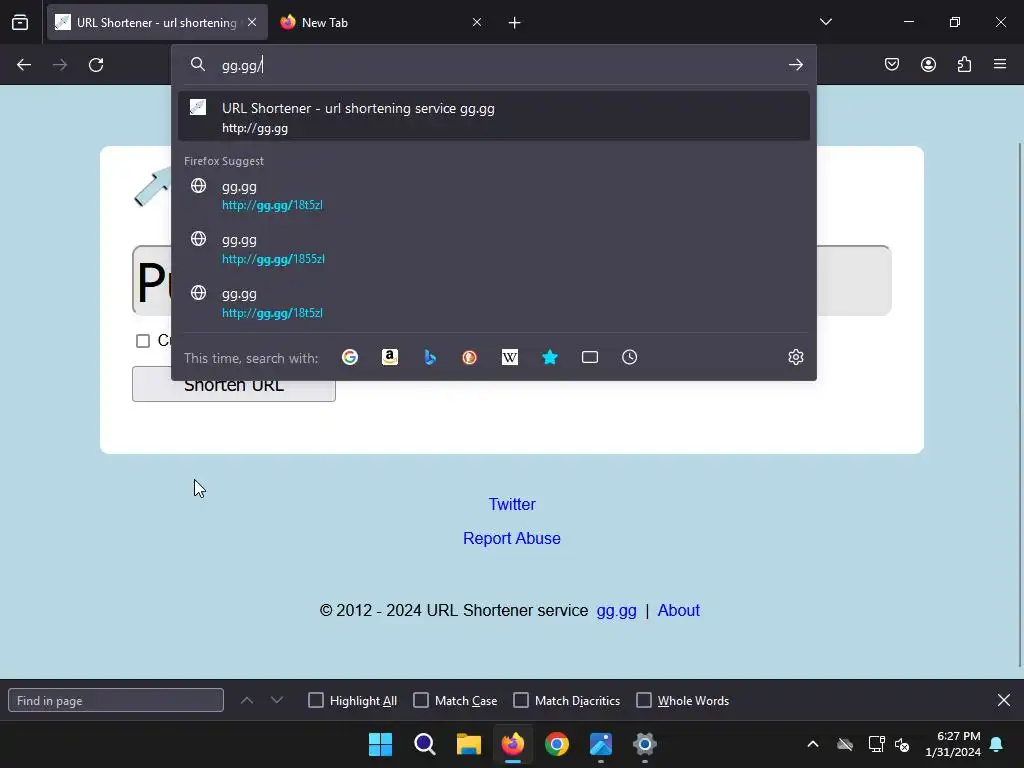Open the muted volume tray icon
Viewport: 1024px width, 768px height.
click(903, 744)
